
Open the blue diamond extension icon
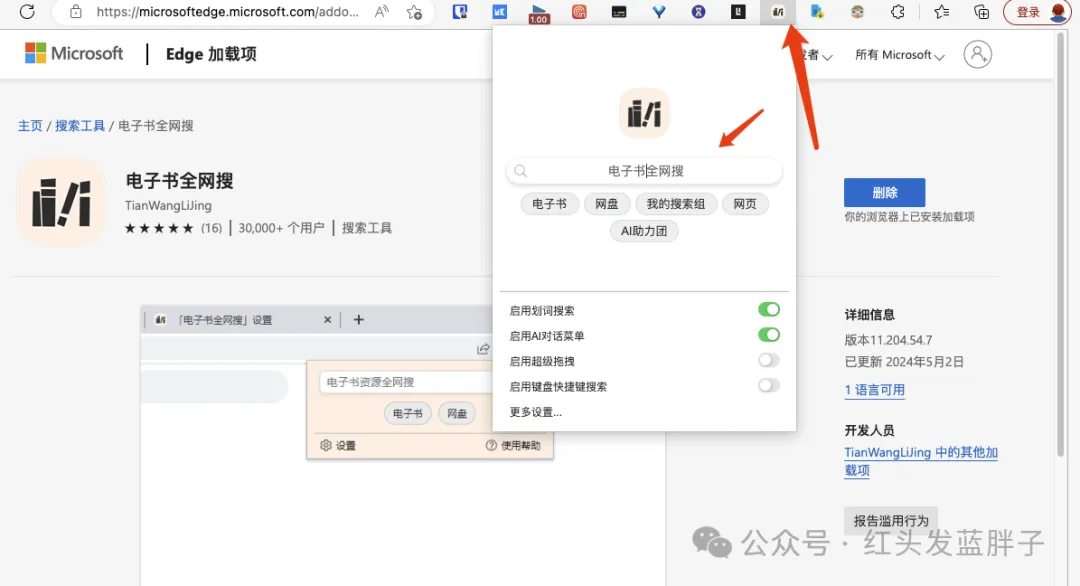(x=658, y=12)
